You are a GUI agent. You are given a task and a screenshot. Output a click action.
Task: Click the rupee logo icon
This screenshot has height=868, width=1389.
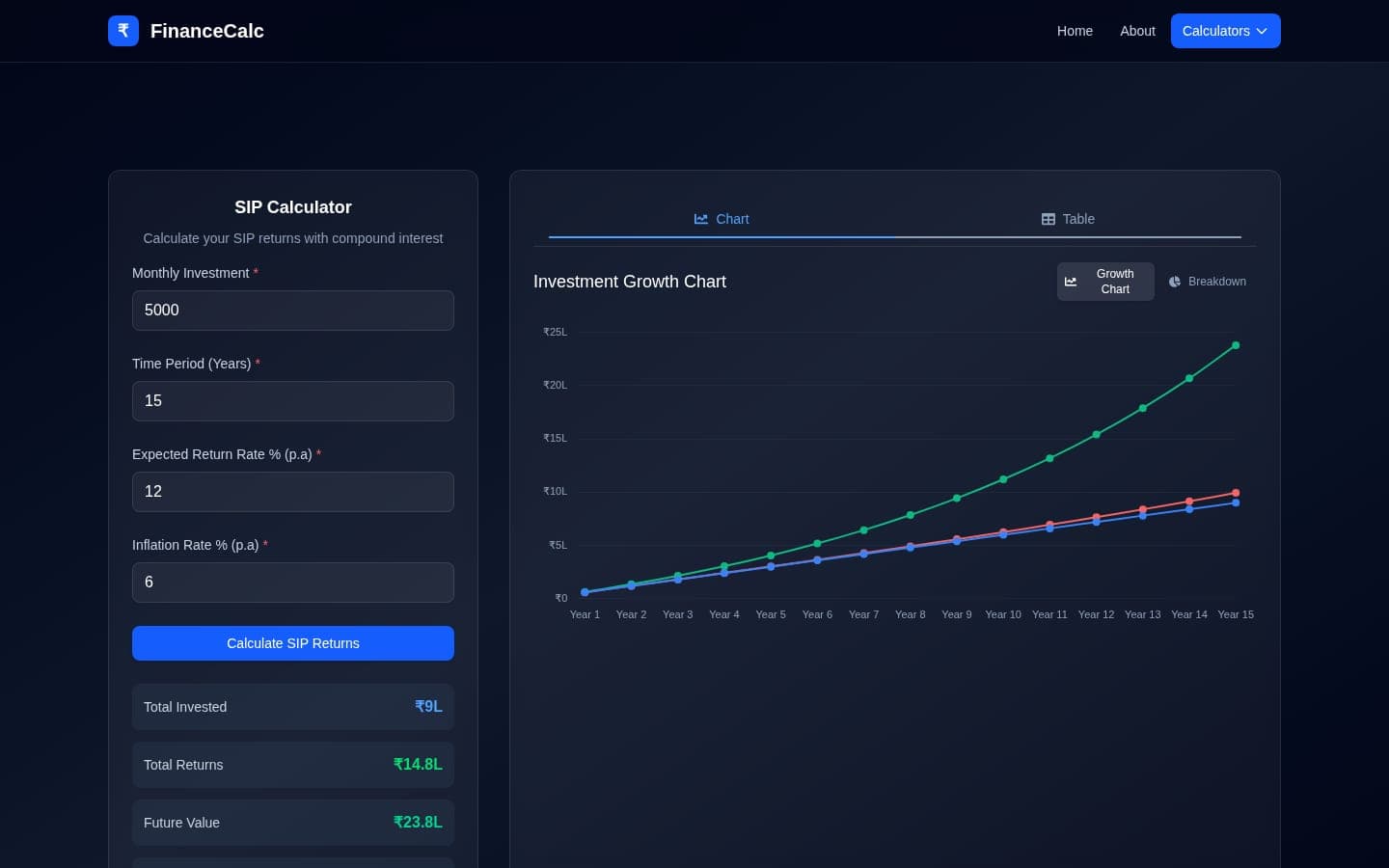(123, 31)
